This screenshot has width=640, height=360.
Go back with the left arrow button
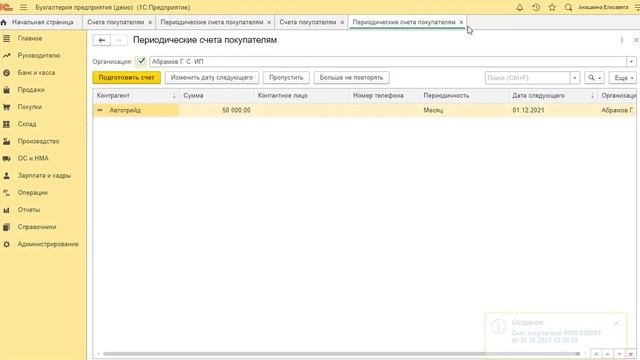click(102, 40)
